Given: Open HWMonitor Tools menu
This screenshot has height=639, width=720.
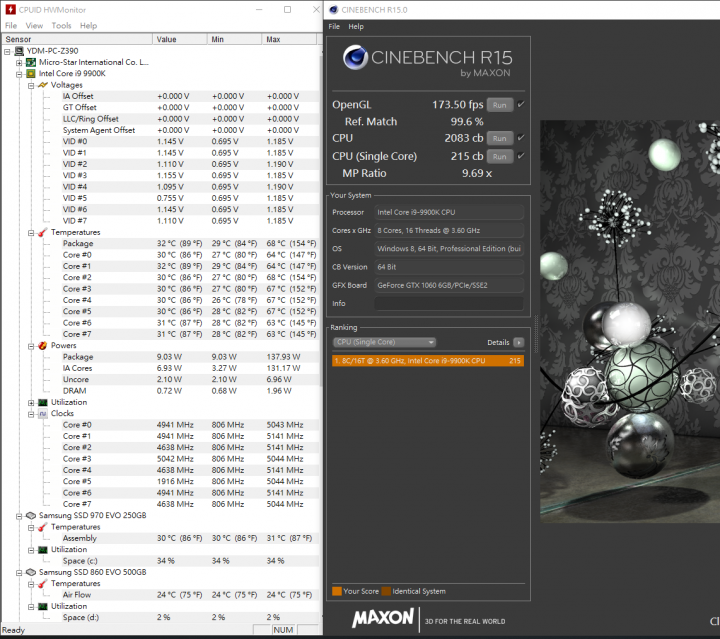Looking at the screenshot, I should click(x=61, y=26).
